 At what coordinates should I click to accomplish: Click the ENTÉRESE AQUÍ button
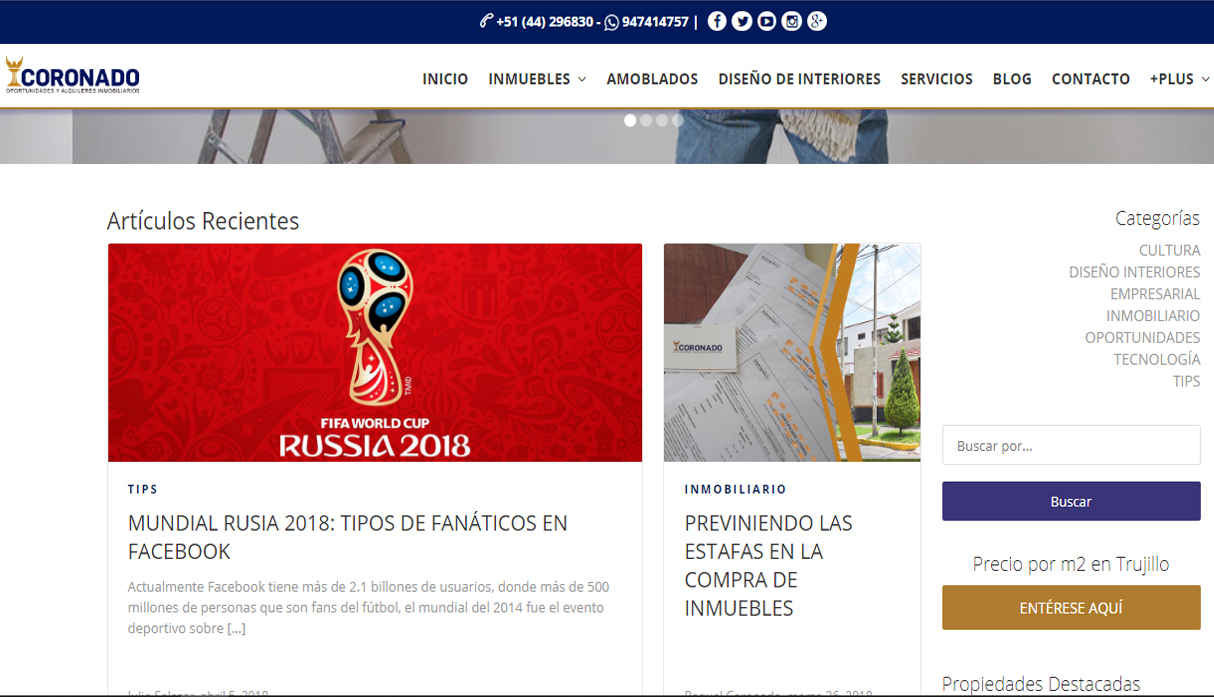pos(1071,608)
